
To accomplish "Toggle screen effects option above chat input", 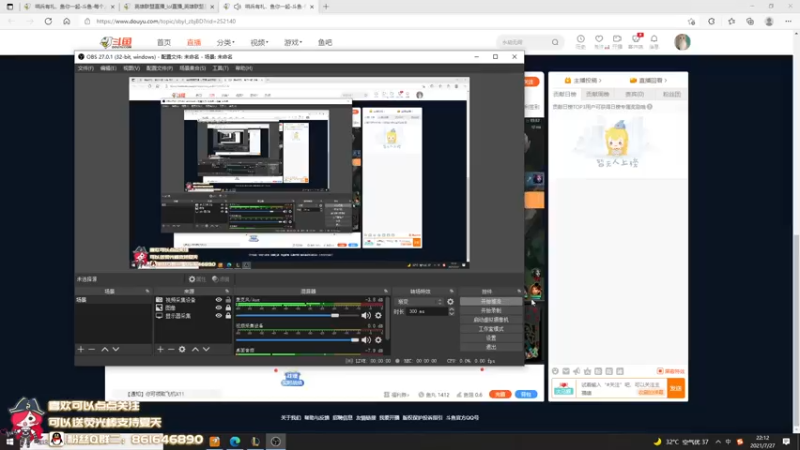I will [x=671, y=371].
